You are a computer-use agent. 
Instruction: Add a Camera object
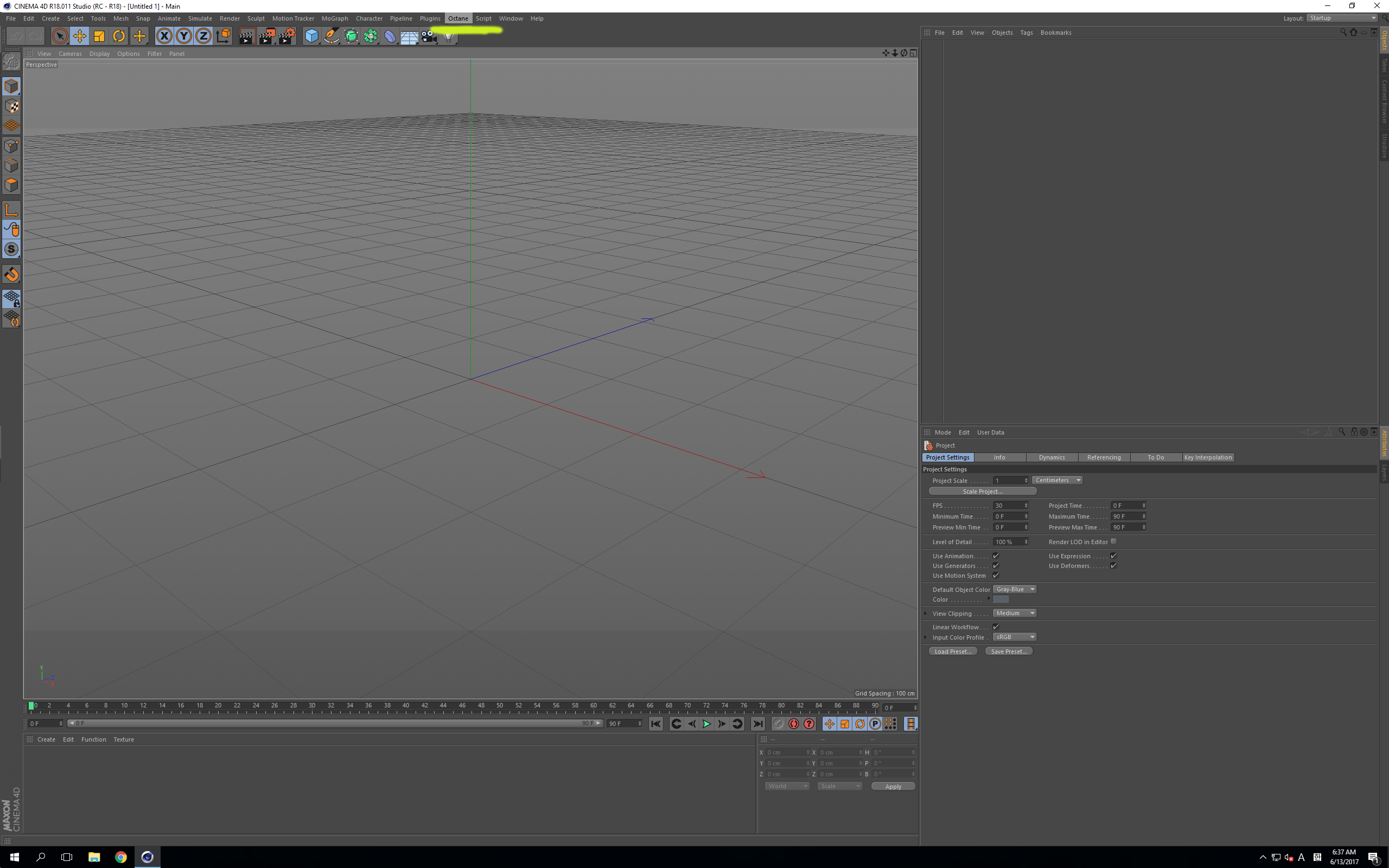pos(429,36)
